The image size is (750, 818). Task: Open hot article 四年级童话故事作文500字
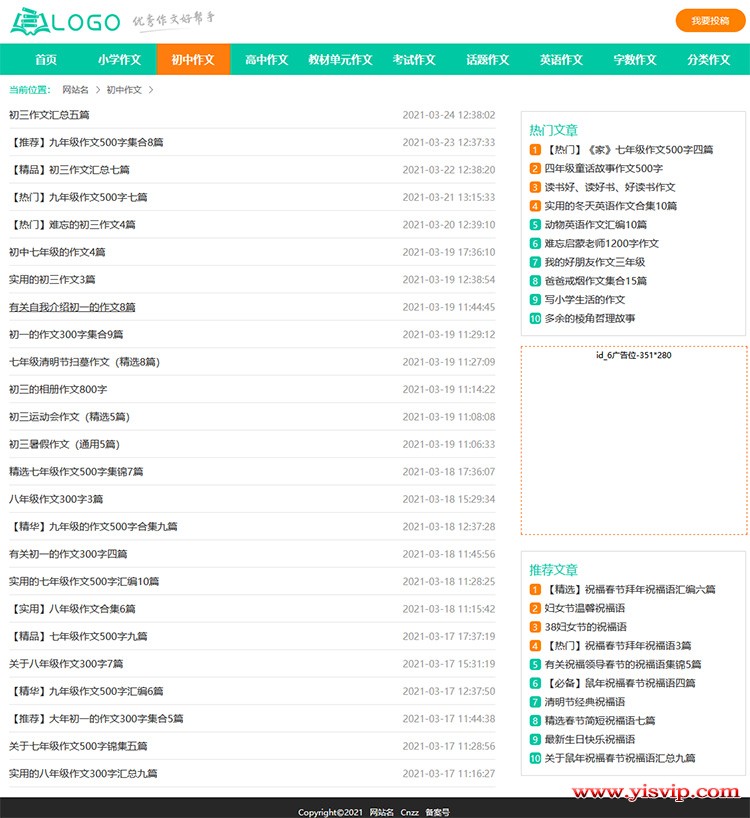603,169
